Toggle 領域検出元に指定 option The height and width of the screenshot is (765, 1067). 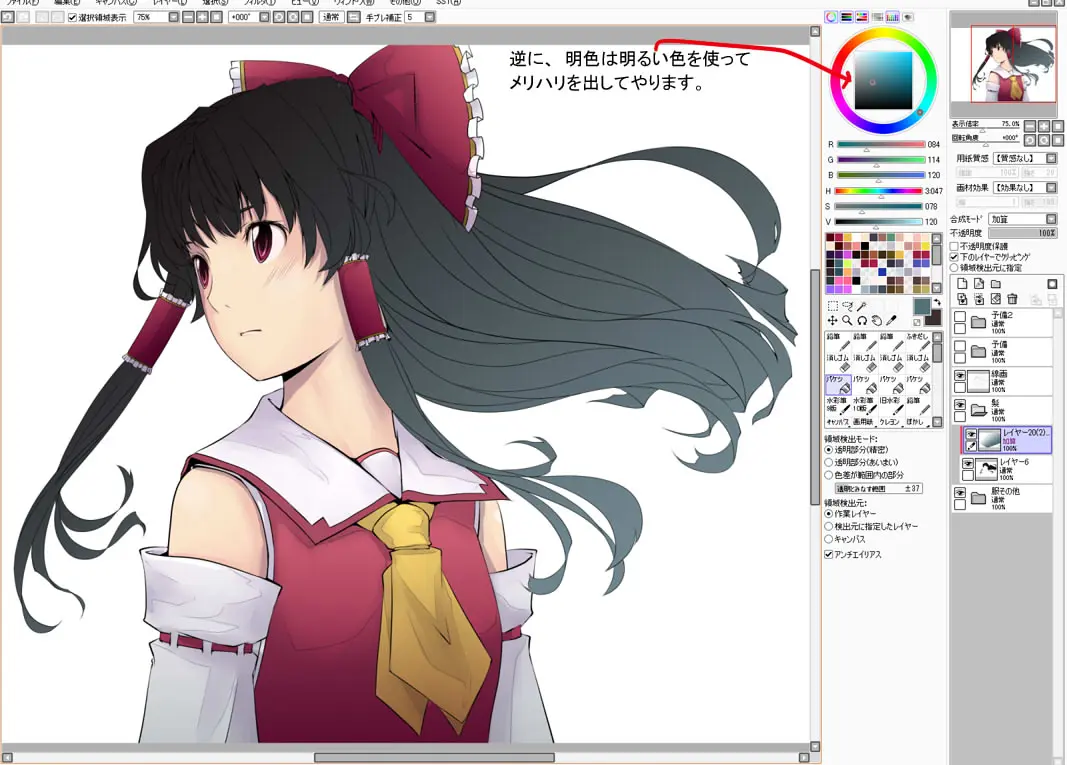click(x=954, y=268)
